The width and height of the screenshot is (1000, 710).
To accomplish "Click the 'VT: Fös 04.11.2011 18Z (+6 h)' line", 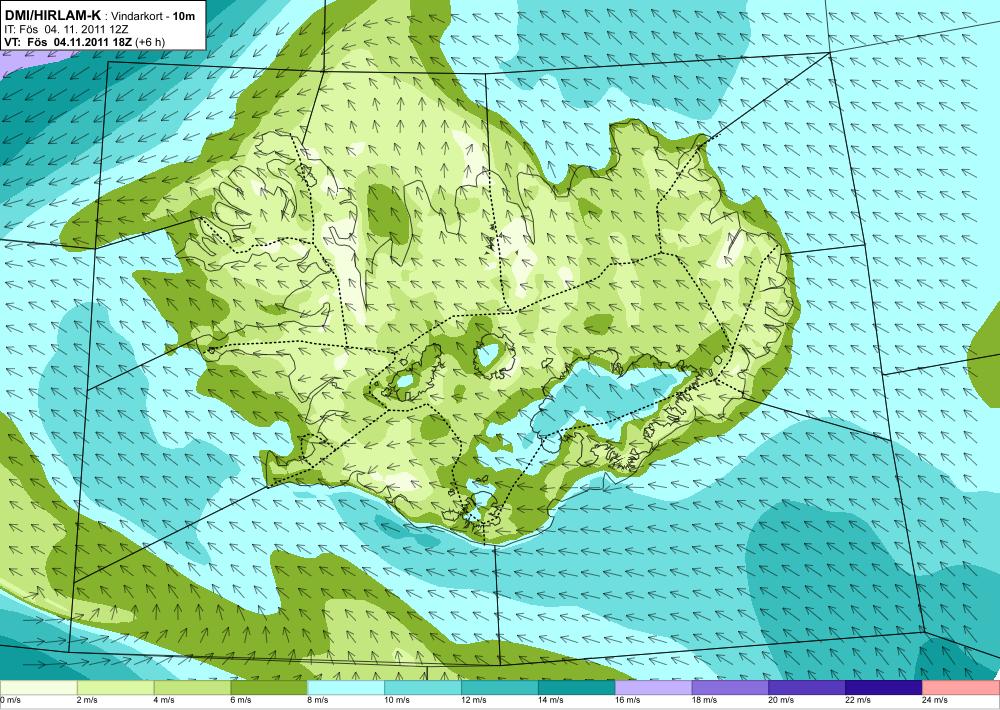I will [84, 42].
